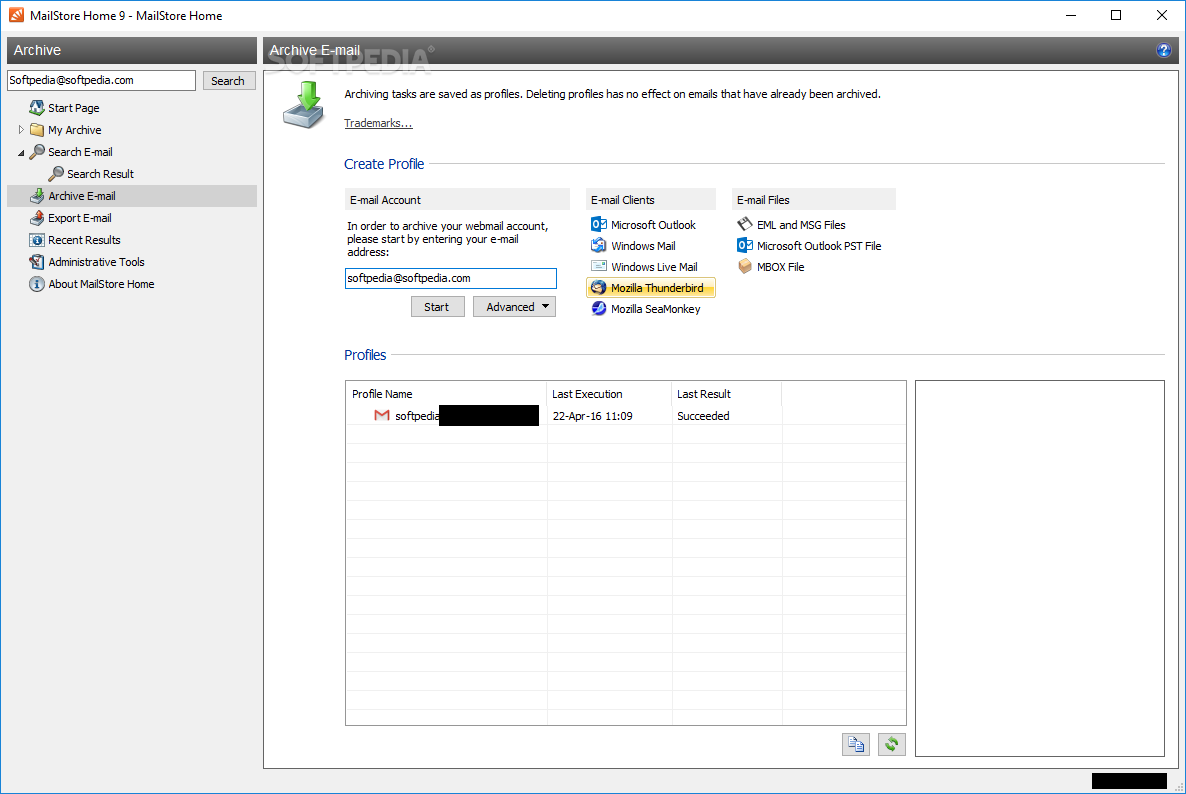
Task: Go to Export E-mail
Action: point(79,218)
